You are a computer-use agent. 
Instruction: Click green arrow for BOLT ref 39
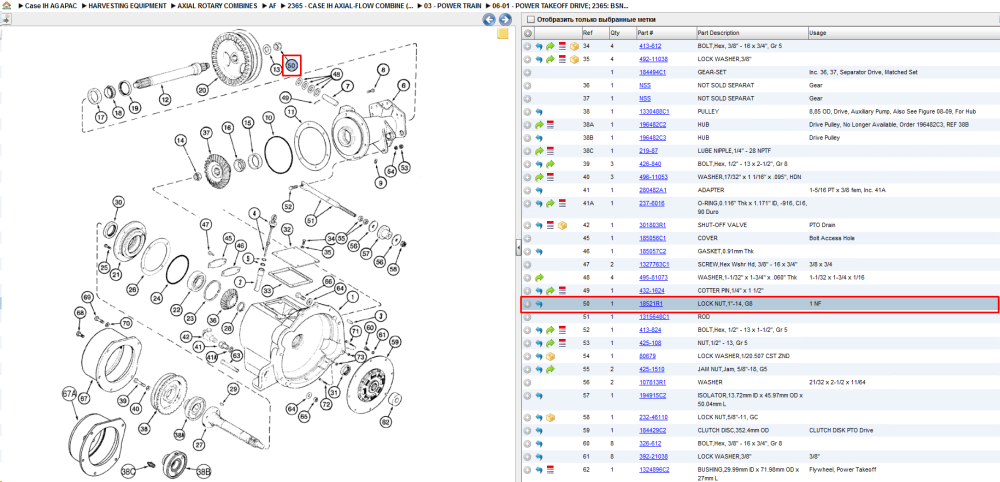point(550,164)
